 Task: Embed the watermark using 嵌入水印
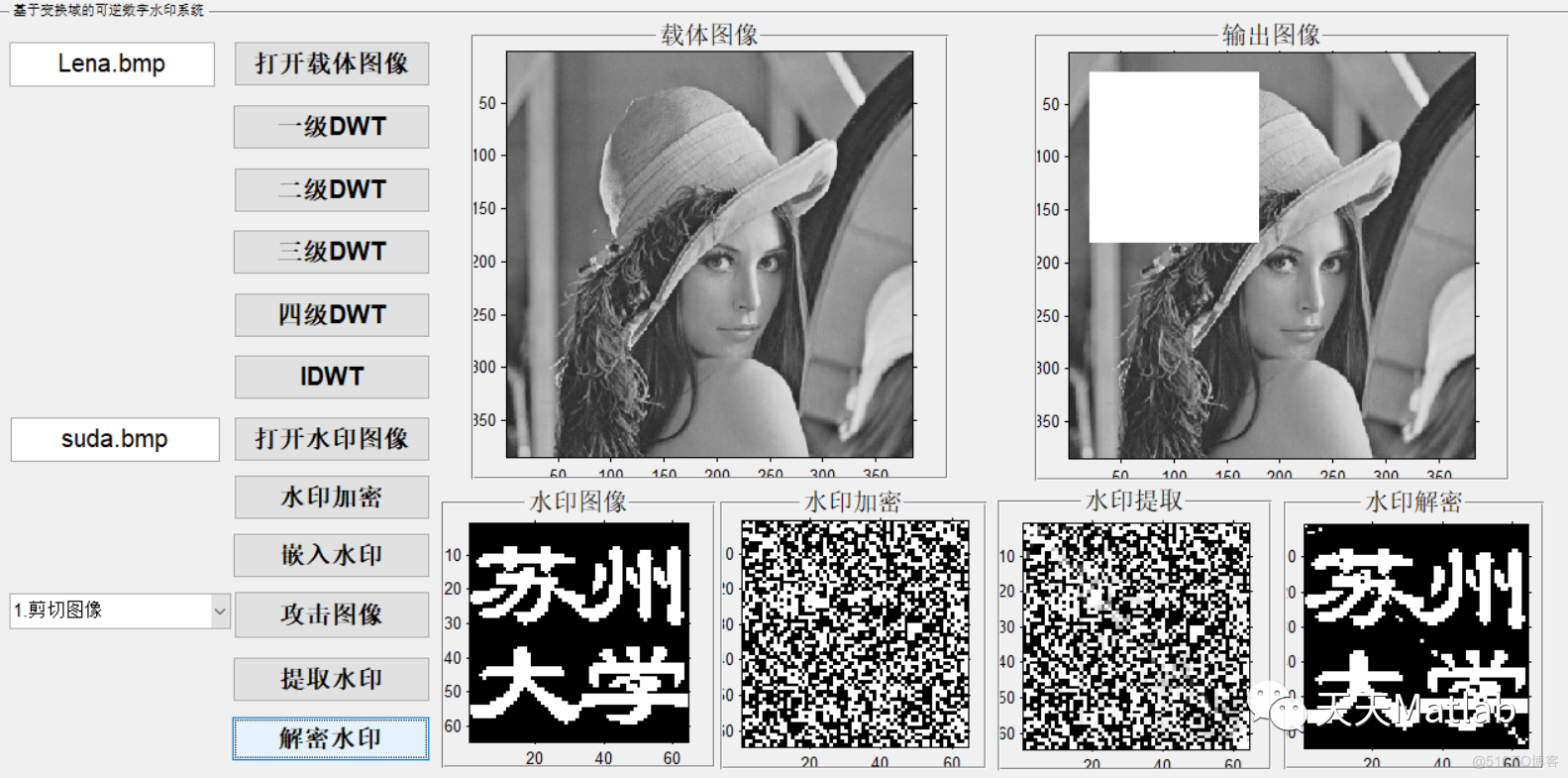pos(332,555)
